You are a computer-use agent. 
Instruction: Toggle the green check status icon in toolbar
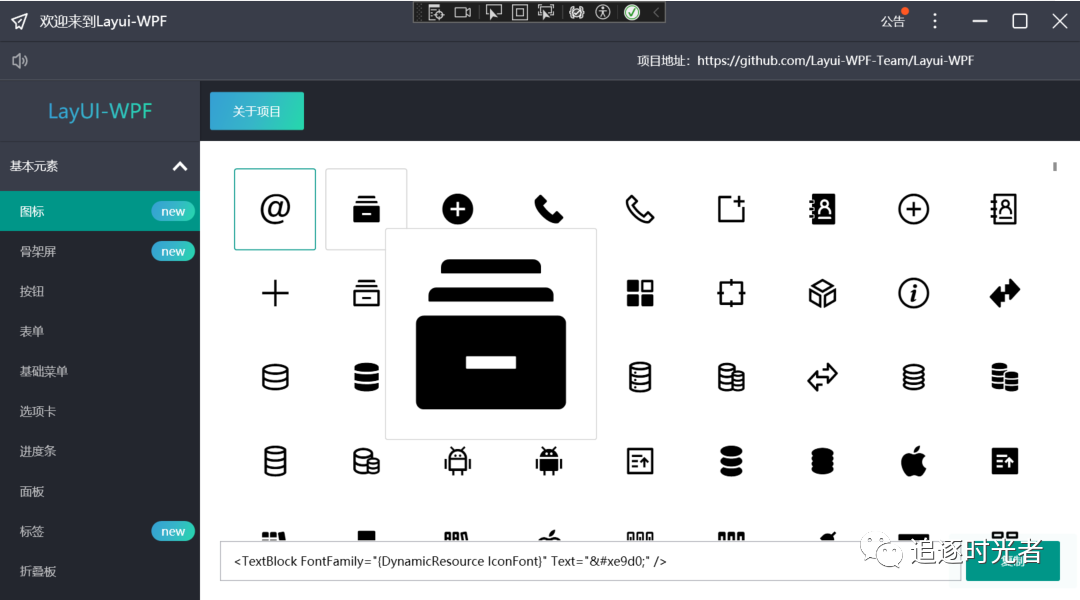[x=632, y=13]
